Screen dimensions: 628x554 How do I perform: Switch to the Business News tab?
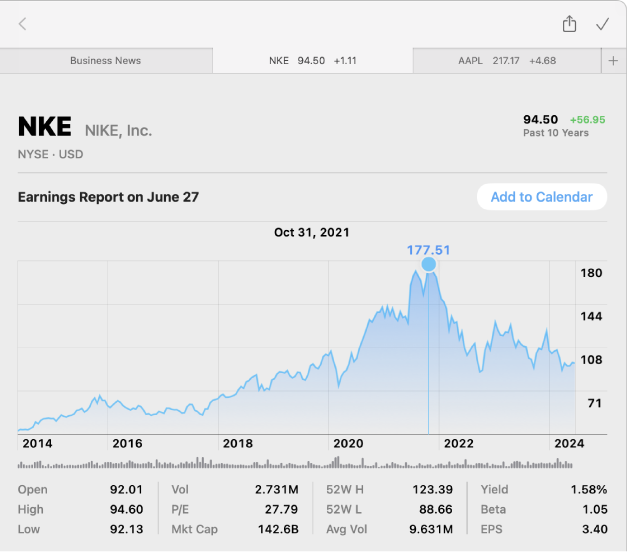tap(105, 61)
